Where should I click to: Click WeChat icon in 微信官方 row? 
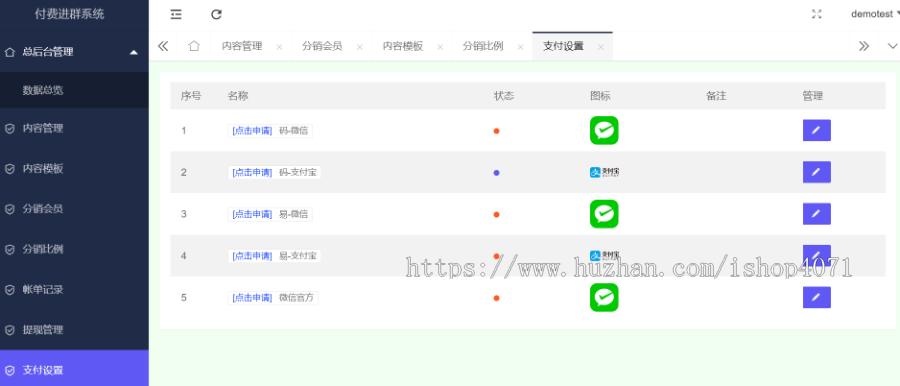pyautogui.click(x=604, y=298)
